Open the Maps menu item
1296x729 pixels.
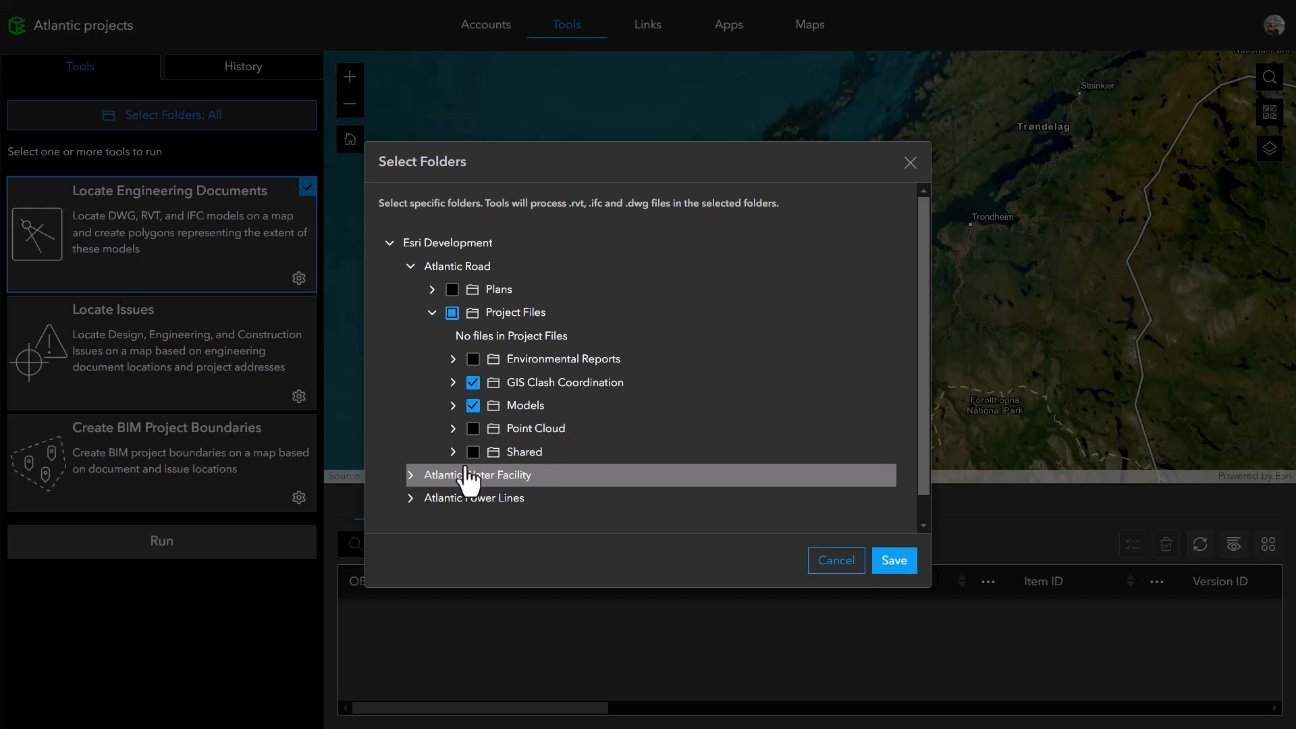point(809,25)
